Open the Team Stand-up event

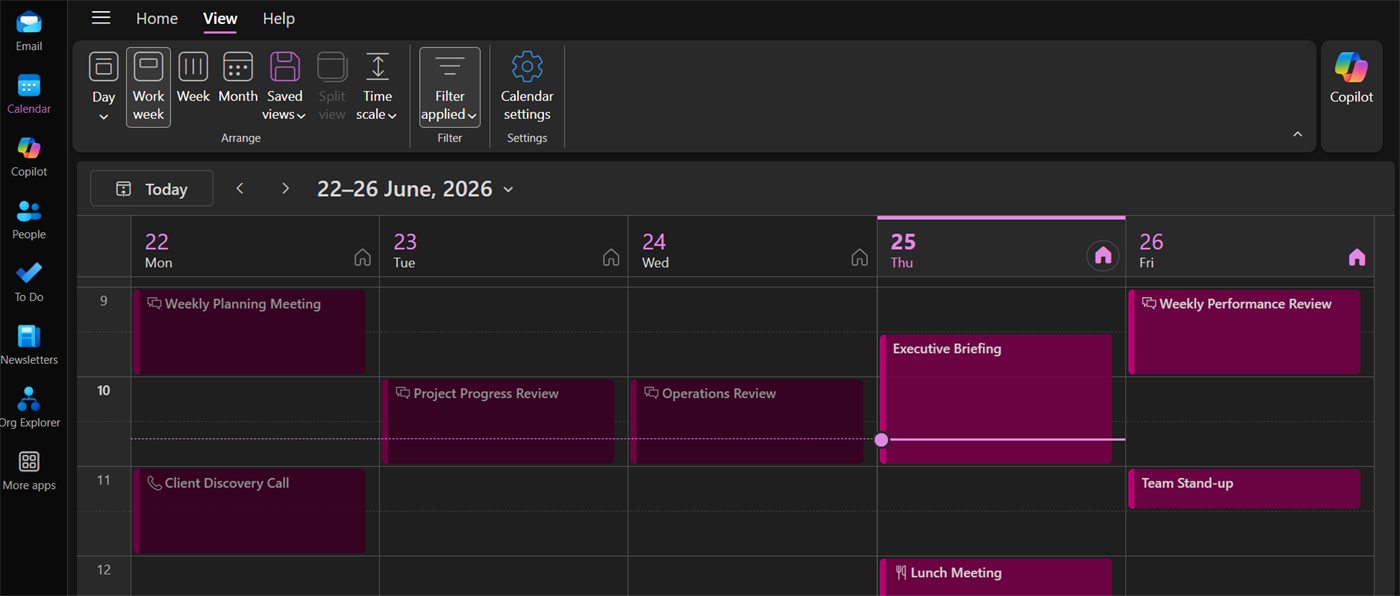(x=1244, y=489)
